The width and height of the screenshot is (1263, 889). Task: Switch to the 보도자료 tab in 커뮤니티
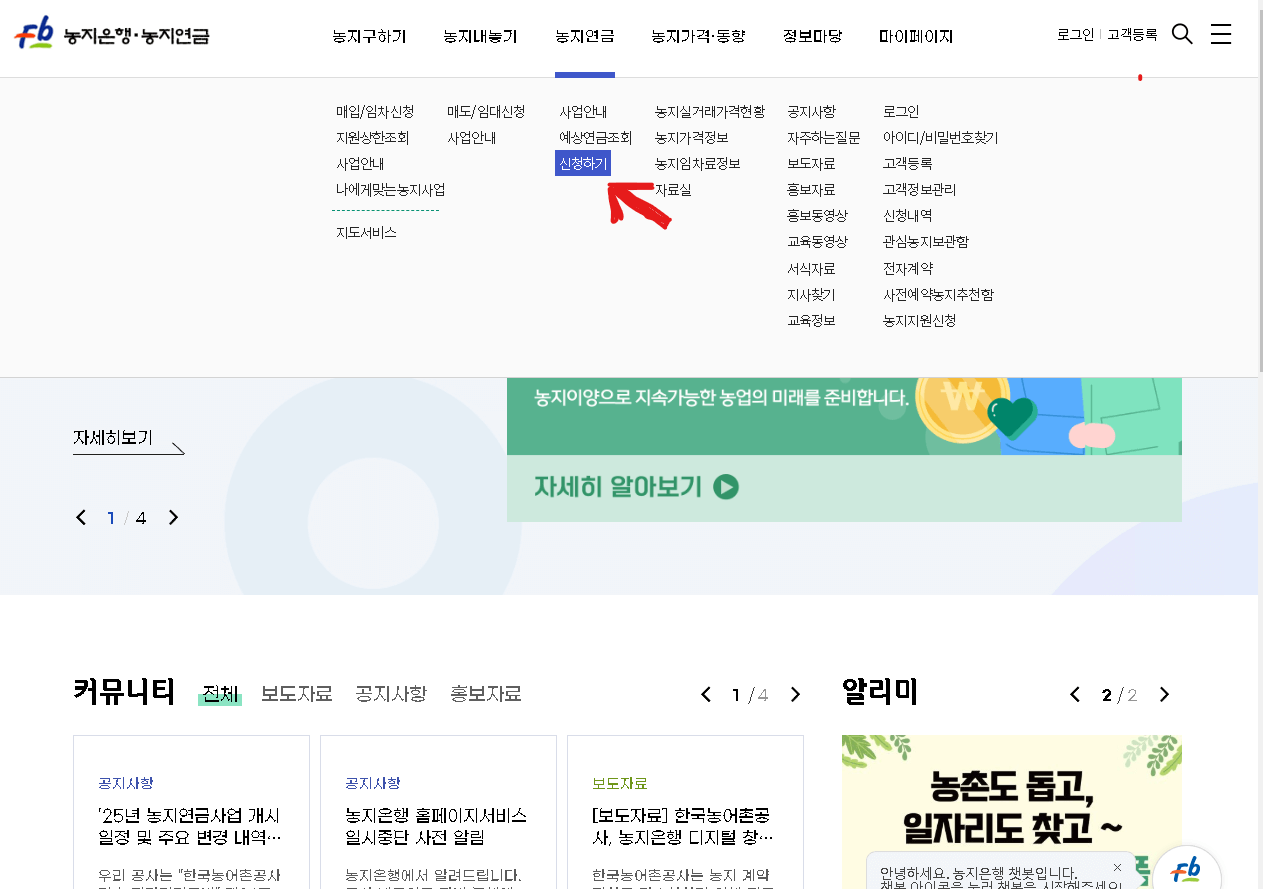point(294,693)
